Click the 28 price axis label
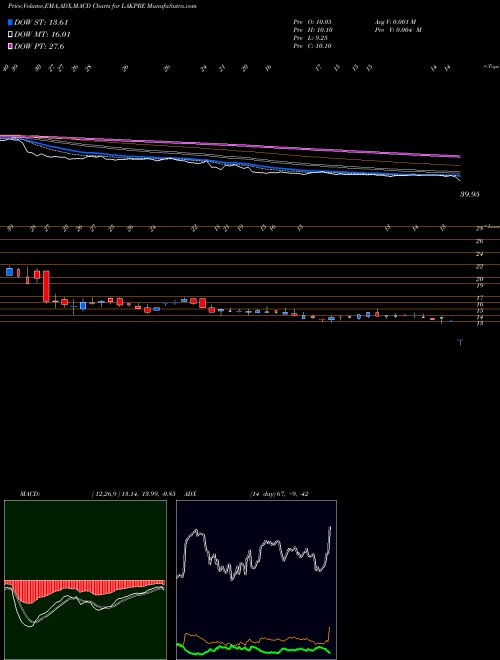 click(479, 229)
